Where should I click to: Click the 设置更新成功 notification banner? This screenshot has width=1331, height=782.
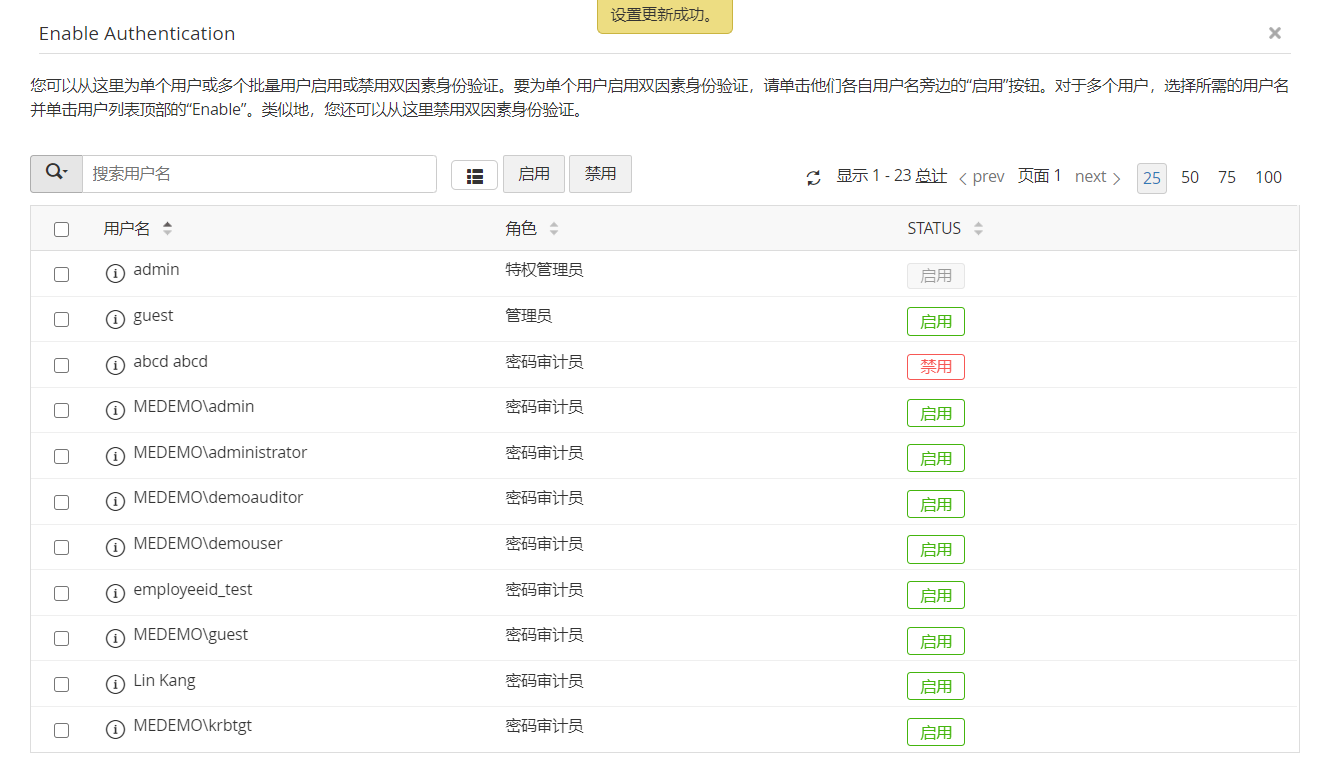(x=665, y=16)
